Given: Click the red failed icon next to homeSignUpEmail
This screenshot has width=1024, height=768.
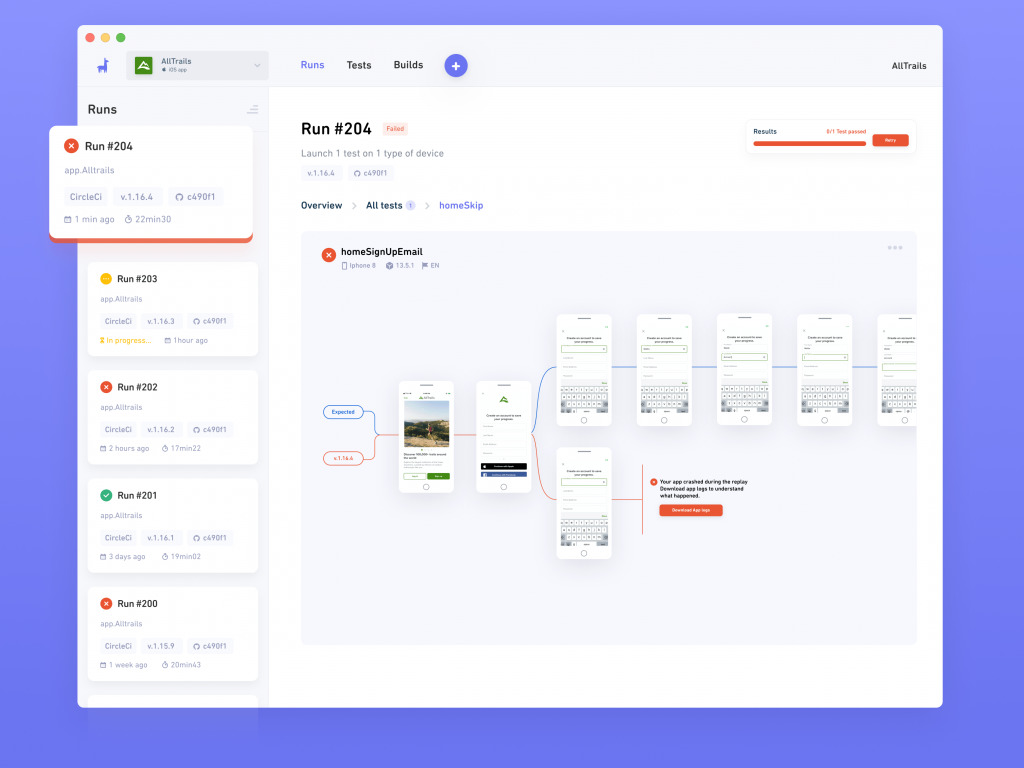Looking at the screenshot, I should (x=328, y=255).
